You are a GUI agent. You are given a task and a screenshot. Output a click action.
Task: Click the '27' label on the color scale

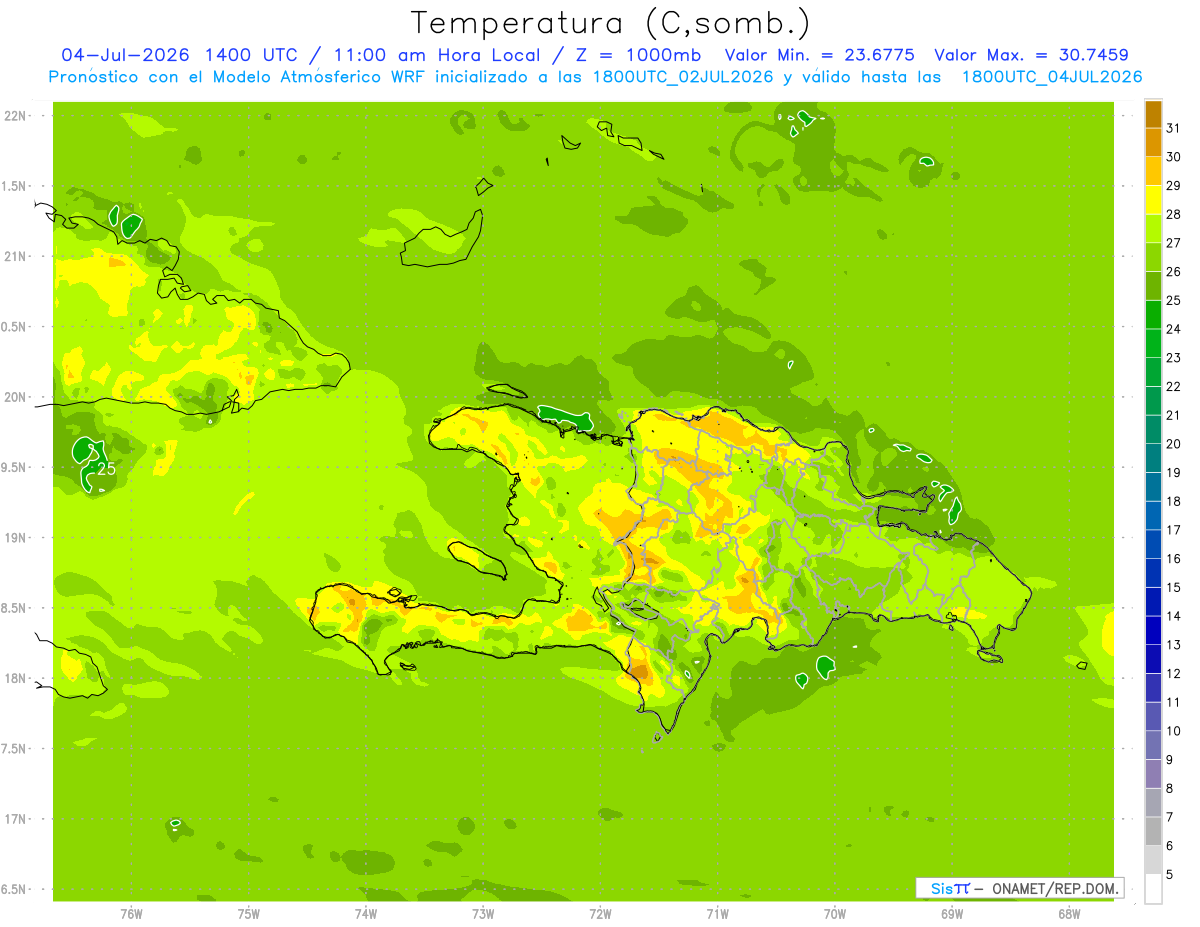[1174, 243]
